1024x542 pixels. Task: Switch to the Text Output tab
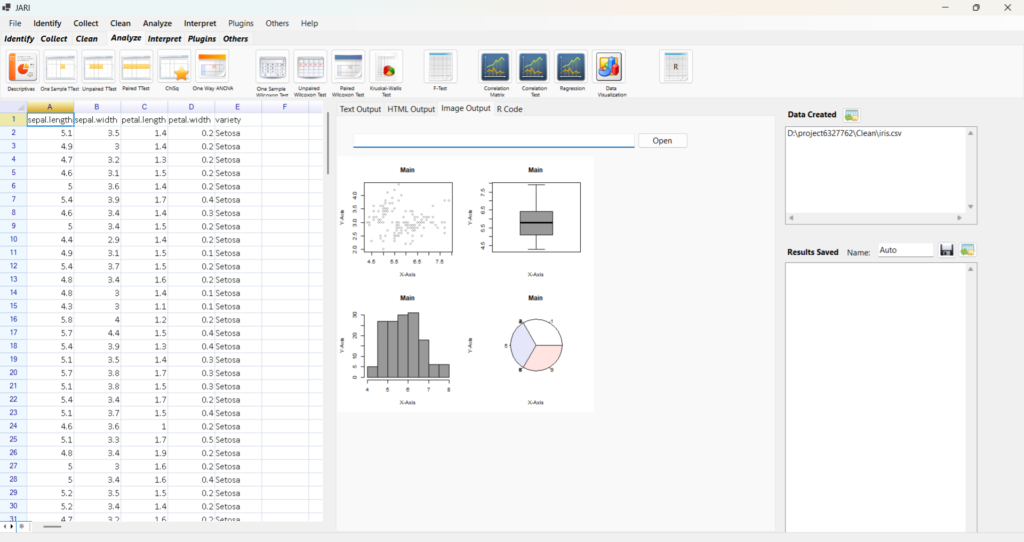point(360,109)
